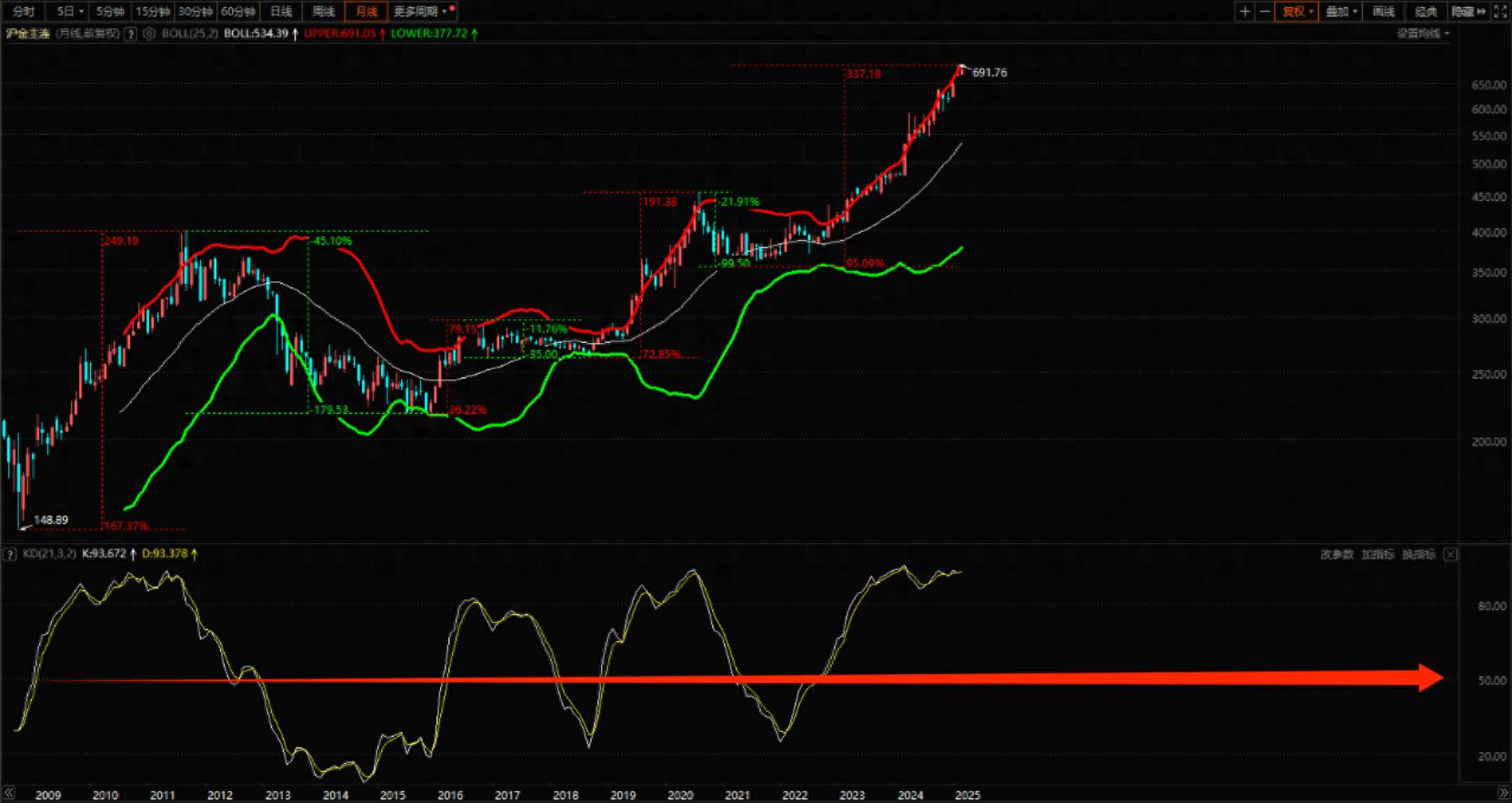Enter fullscreen with the expand icon
1512x803 pixels.
[x=1501, y=11]
